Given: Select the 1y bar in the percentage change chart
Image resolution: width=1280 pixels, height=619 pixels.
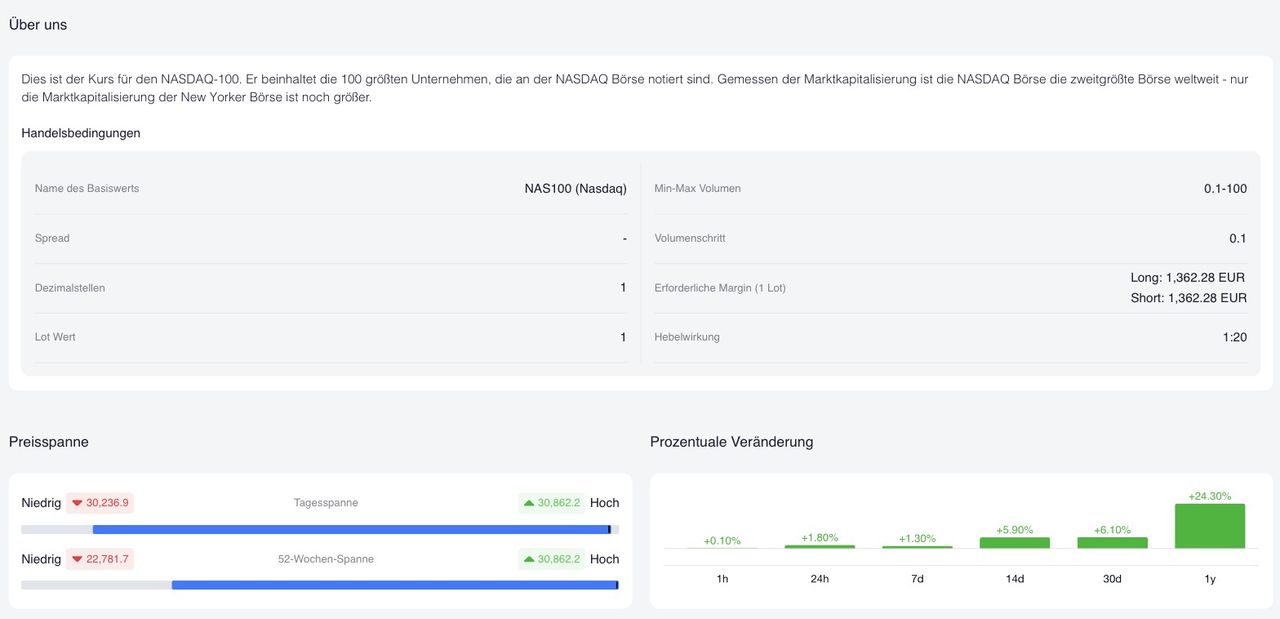Looking at the screenshot, I should [1210, 526].
